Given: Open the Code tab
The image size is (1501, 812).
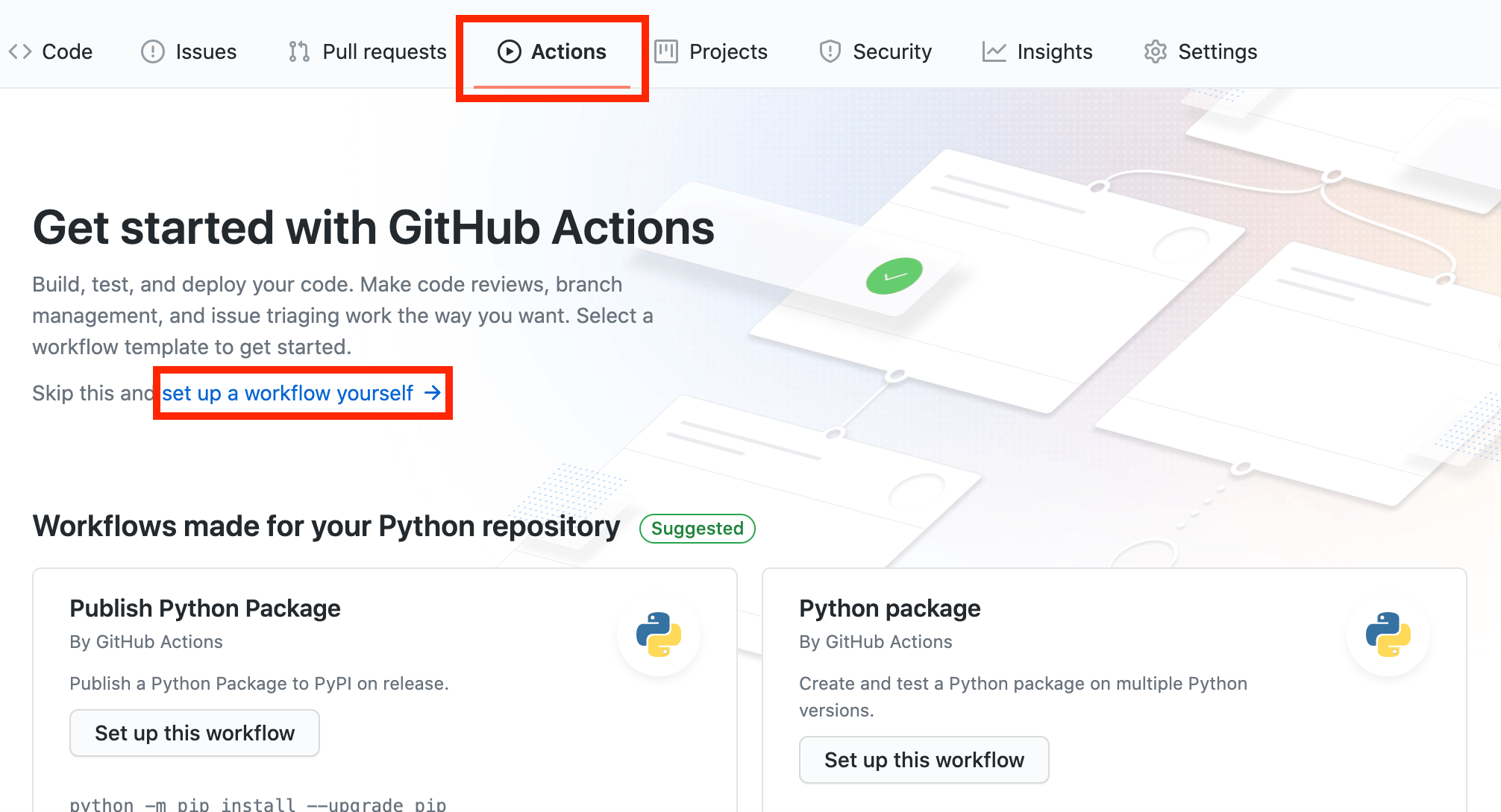Looking at the screenshot, I should [67, 51].
